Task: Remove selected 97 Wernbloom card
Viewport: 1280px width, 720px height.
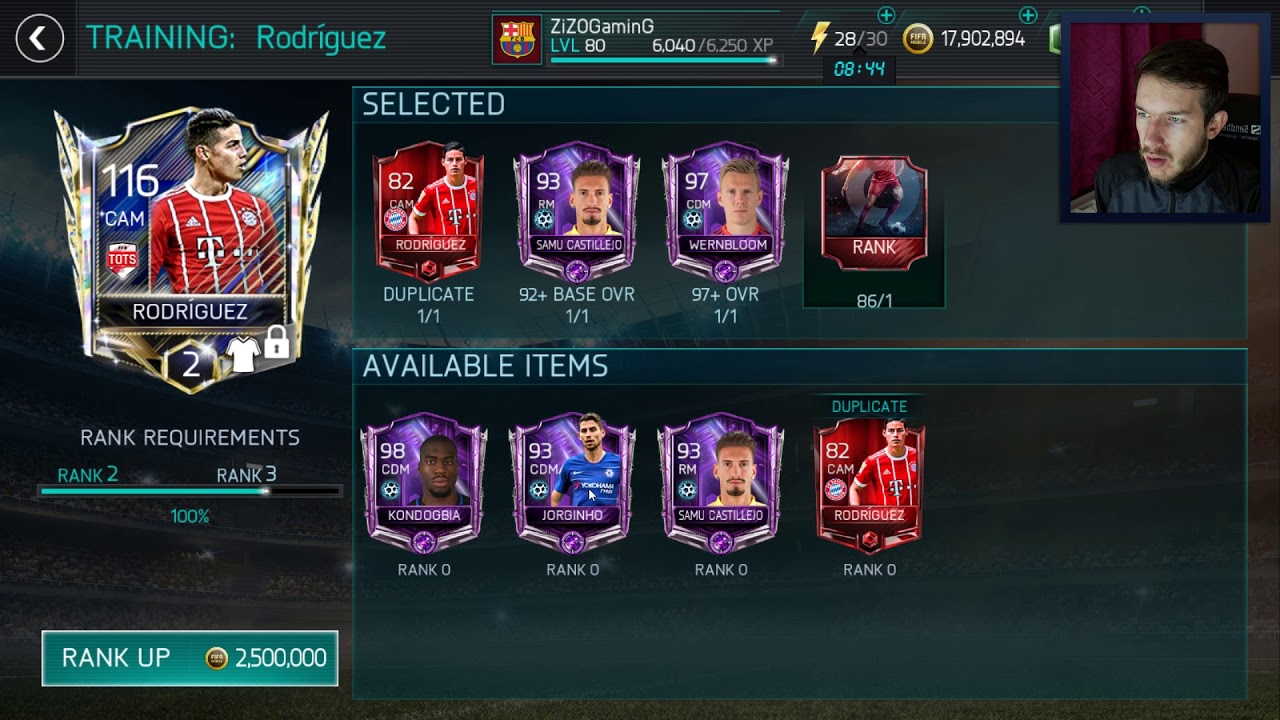Action: [725, 212]
